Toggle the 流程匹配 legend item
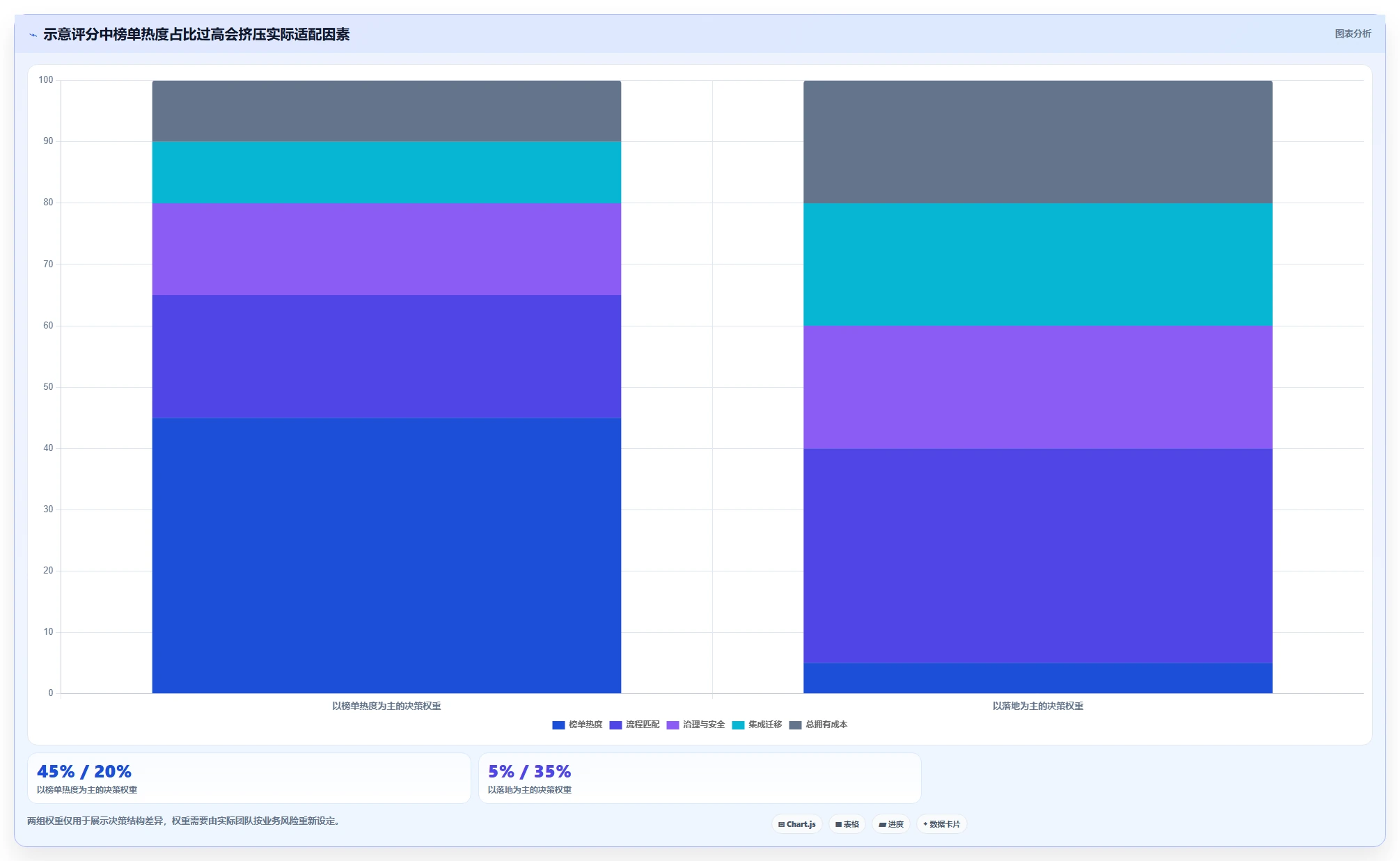This screenshot has height=861, width=1400. coord(634,725)
